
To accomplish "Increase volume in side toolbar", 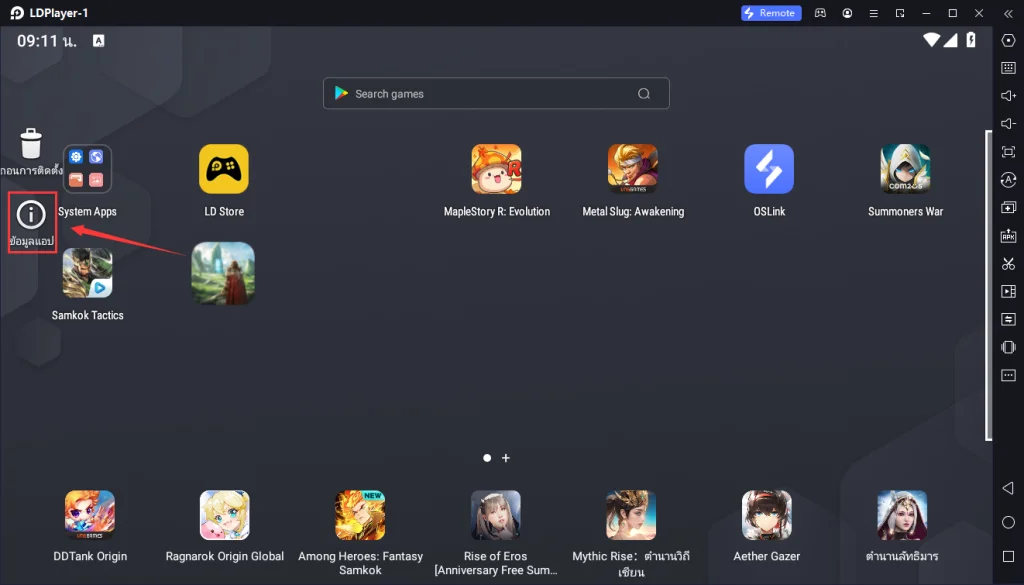I will (1008, 96).
